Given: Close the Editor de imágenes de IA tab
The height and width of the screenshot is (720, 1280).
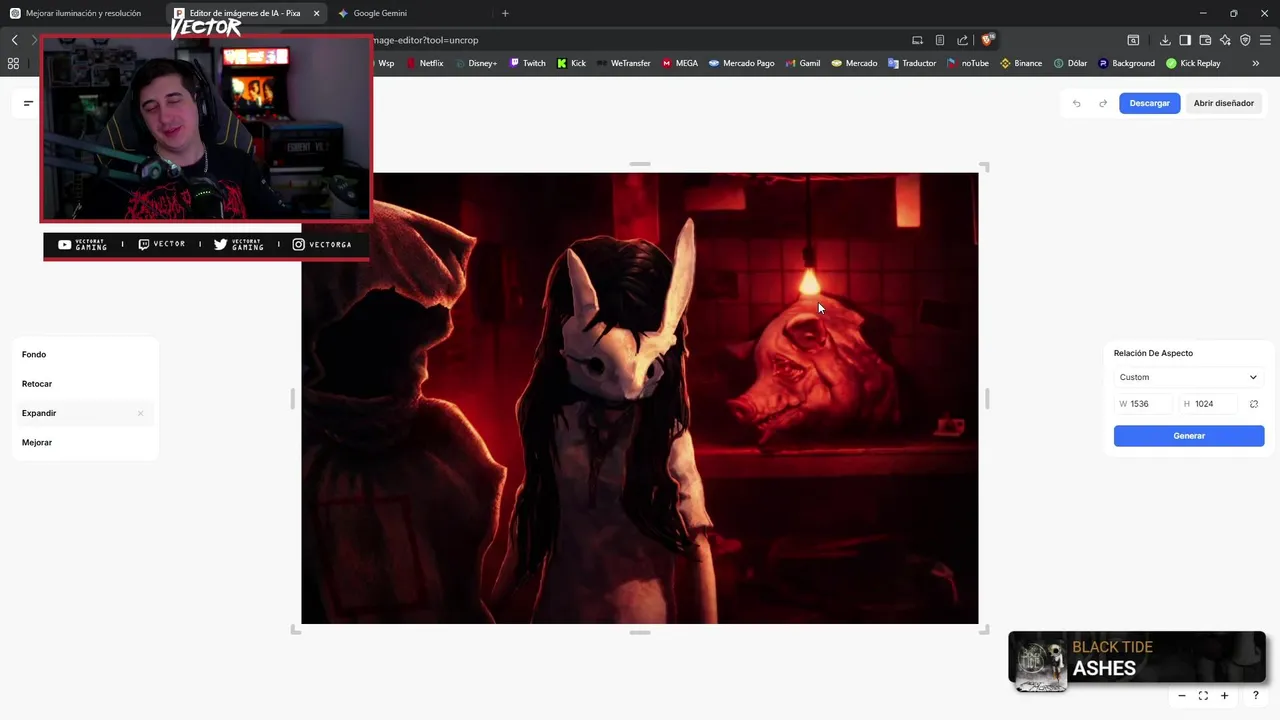Looking at the screenshot, I should point(317,13).
